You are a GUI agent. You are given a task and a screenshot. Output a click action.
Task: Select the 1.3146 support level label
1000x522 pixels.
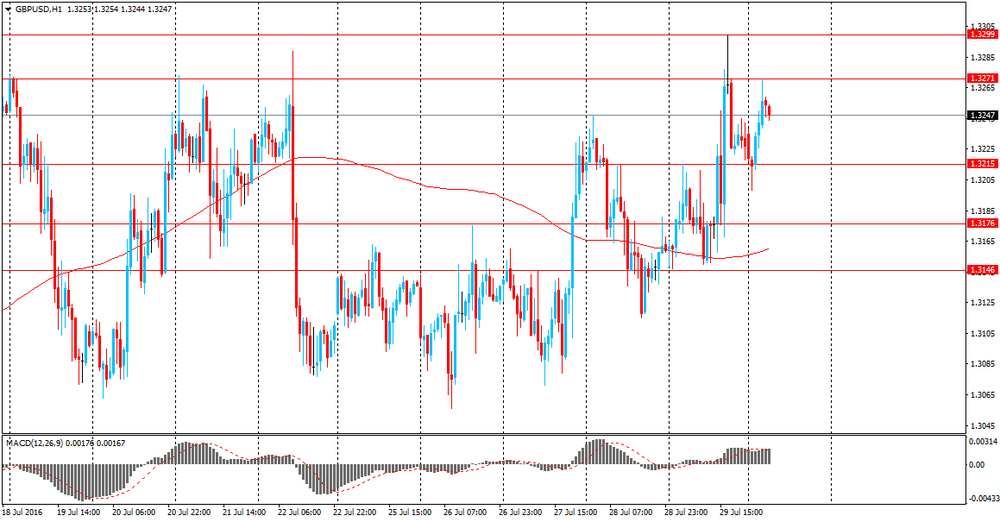(982, 271)
